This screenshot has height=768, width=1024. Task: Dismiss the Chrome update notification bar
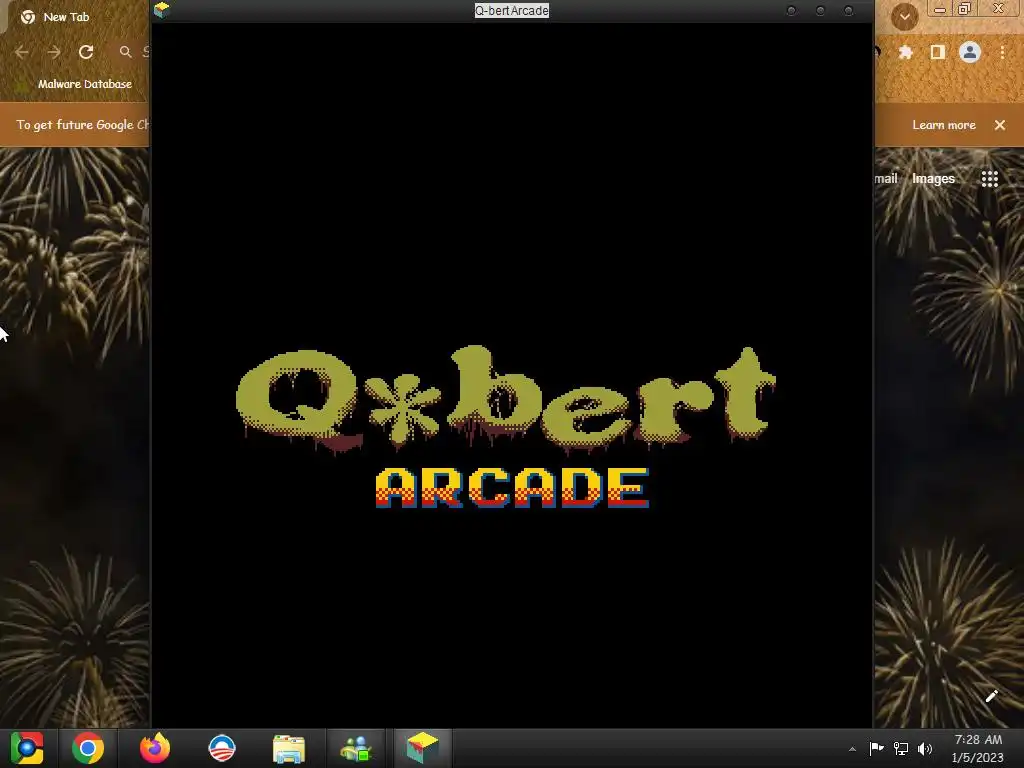point(1000,125)
